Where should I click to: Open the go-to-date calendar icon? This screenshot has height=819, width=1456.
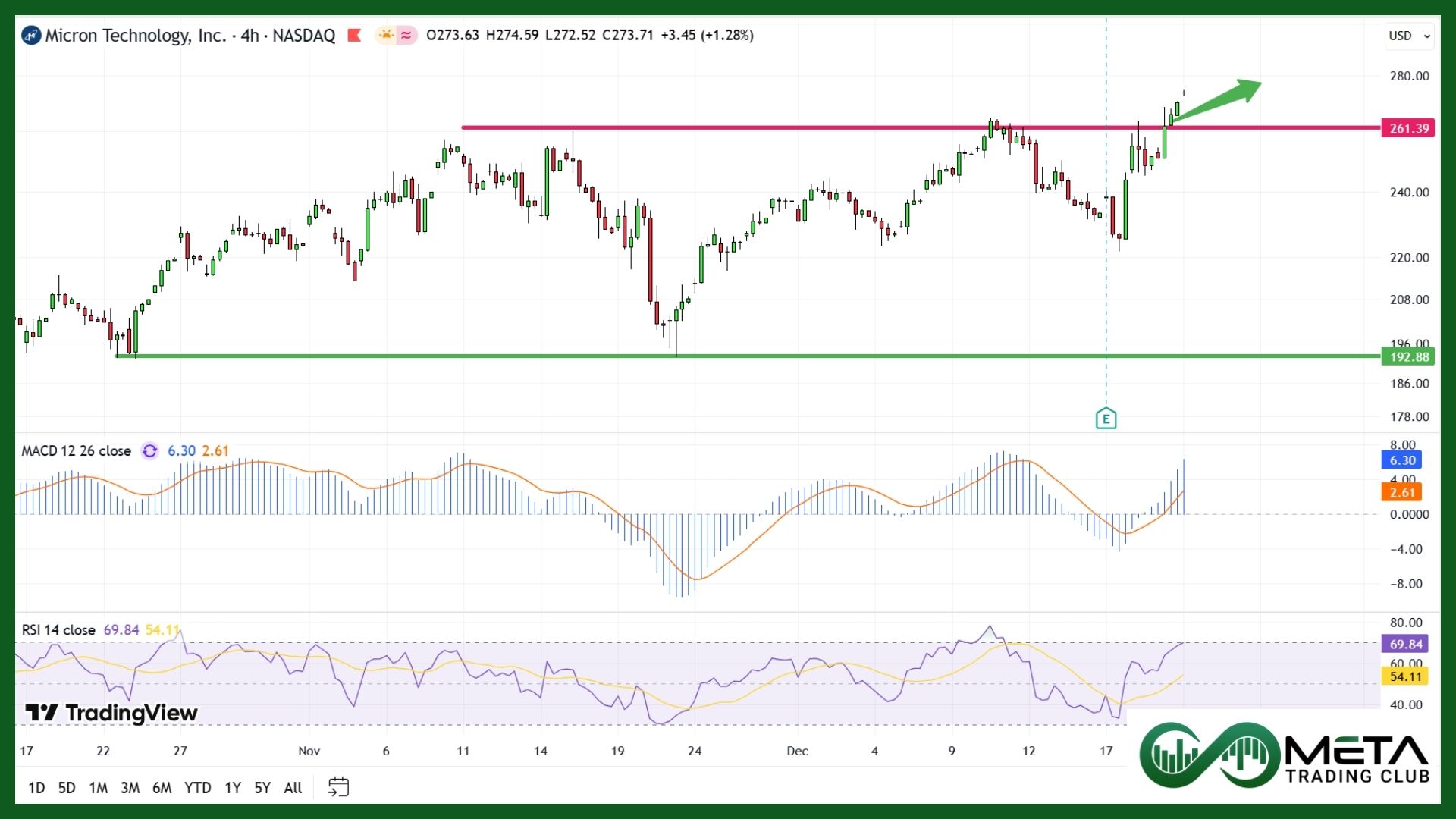point(338,787)
